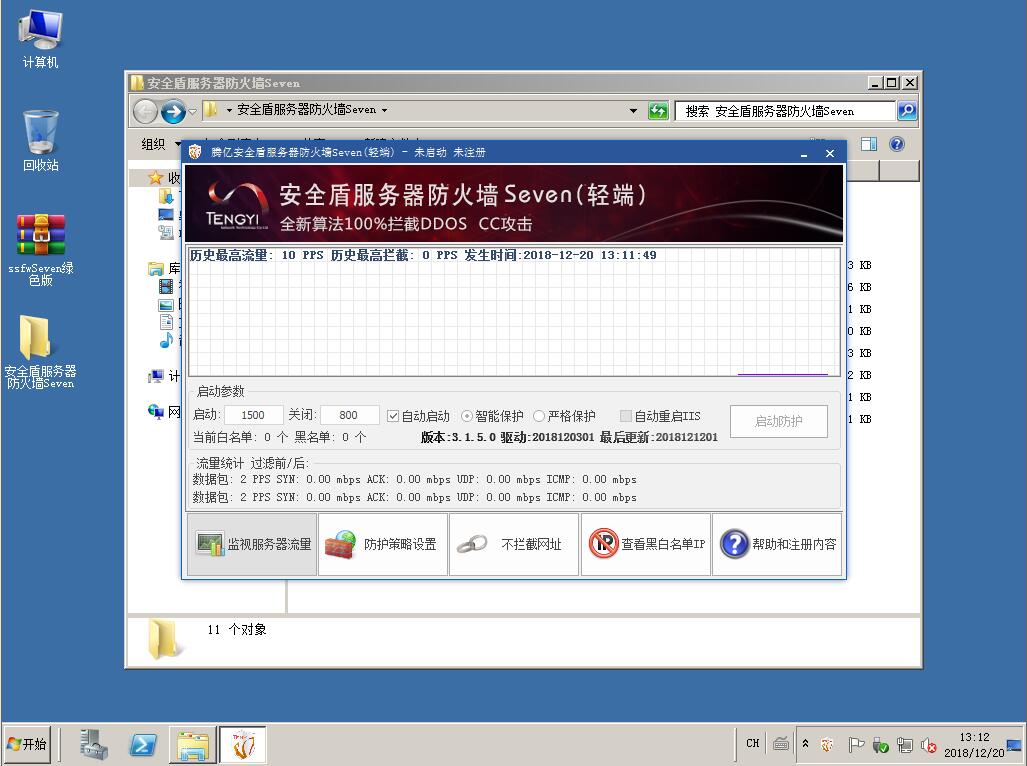This screenshot has height=766, width=1027.
Task: Open the 不拦截网址 tab
Action: coord(514,544)
